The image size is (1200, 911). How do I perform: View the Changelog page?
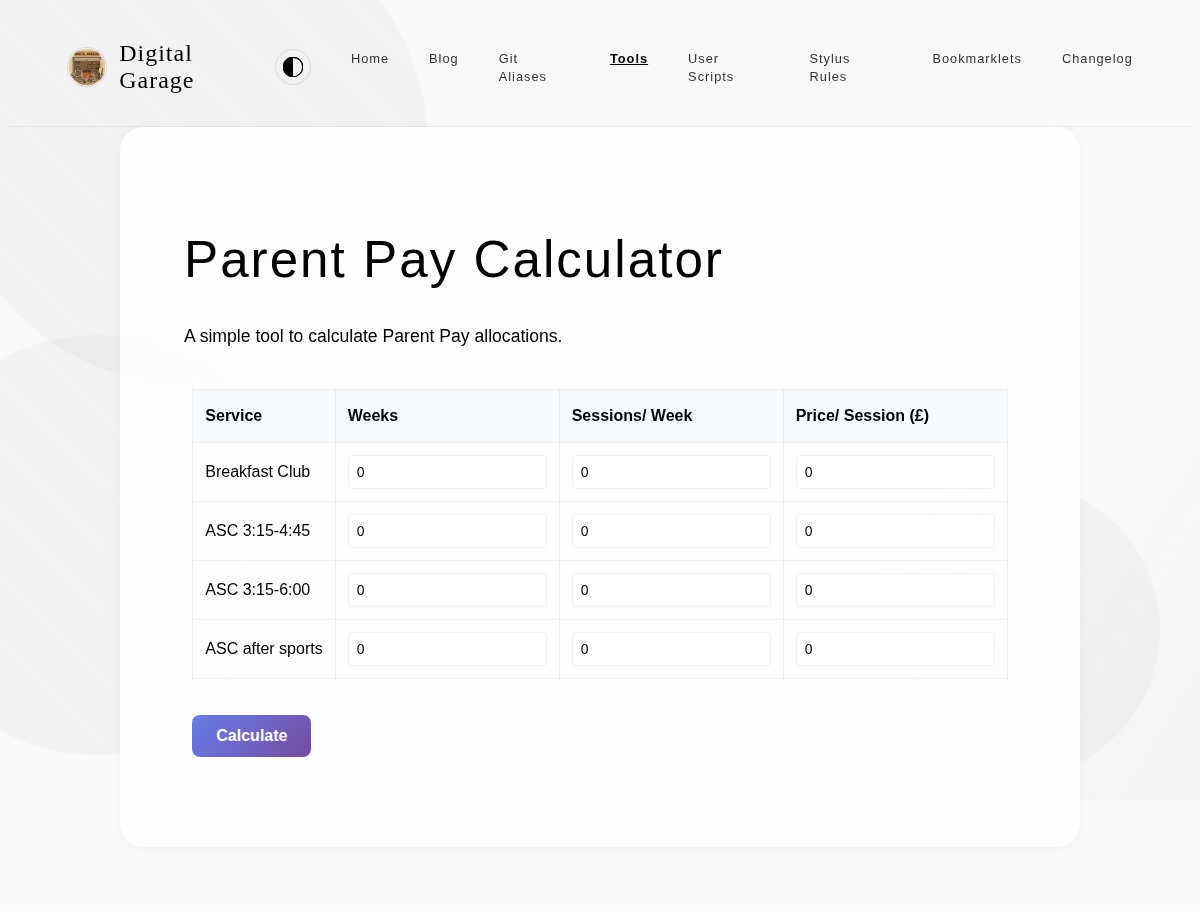tap(1097, 59)
